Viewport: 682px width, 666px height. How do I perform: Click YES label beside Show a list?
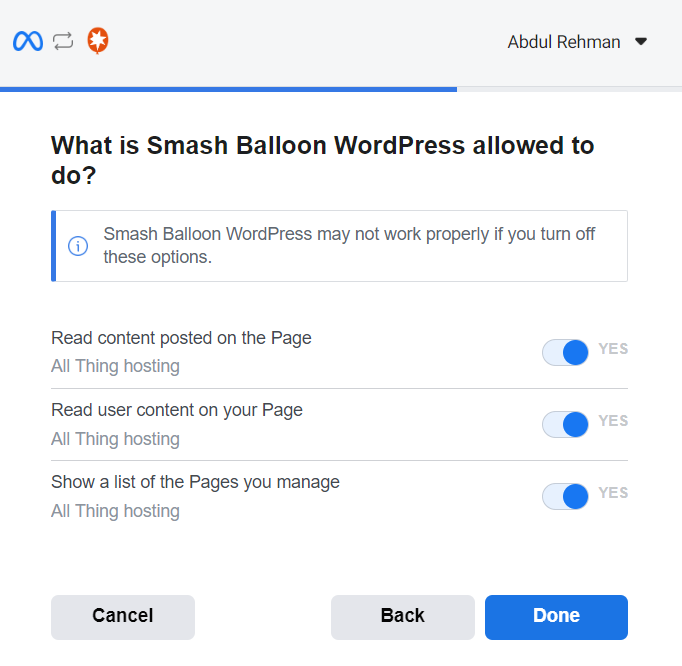coord(613,493)
